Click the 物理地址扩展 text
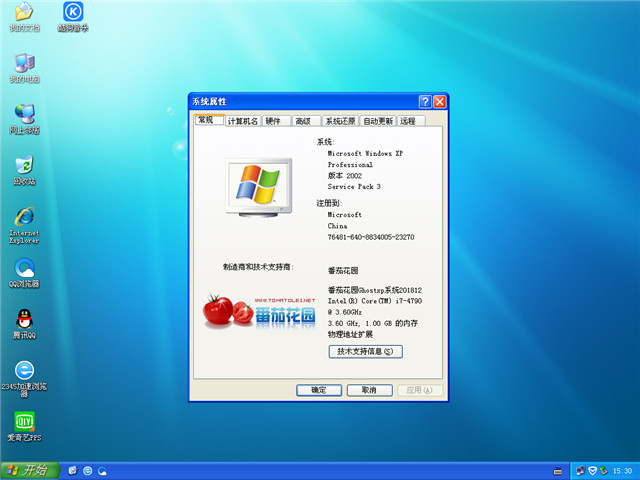This screenshot has height=480, width=640. coord(350,334)
